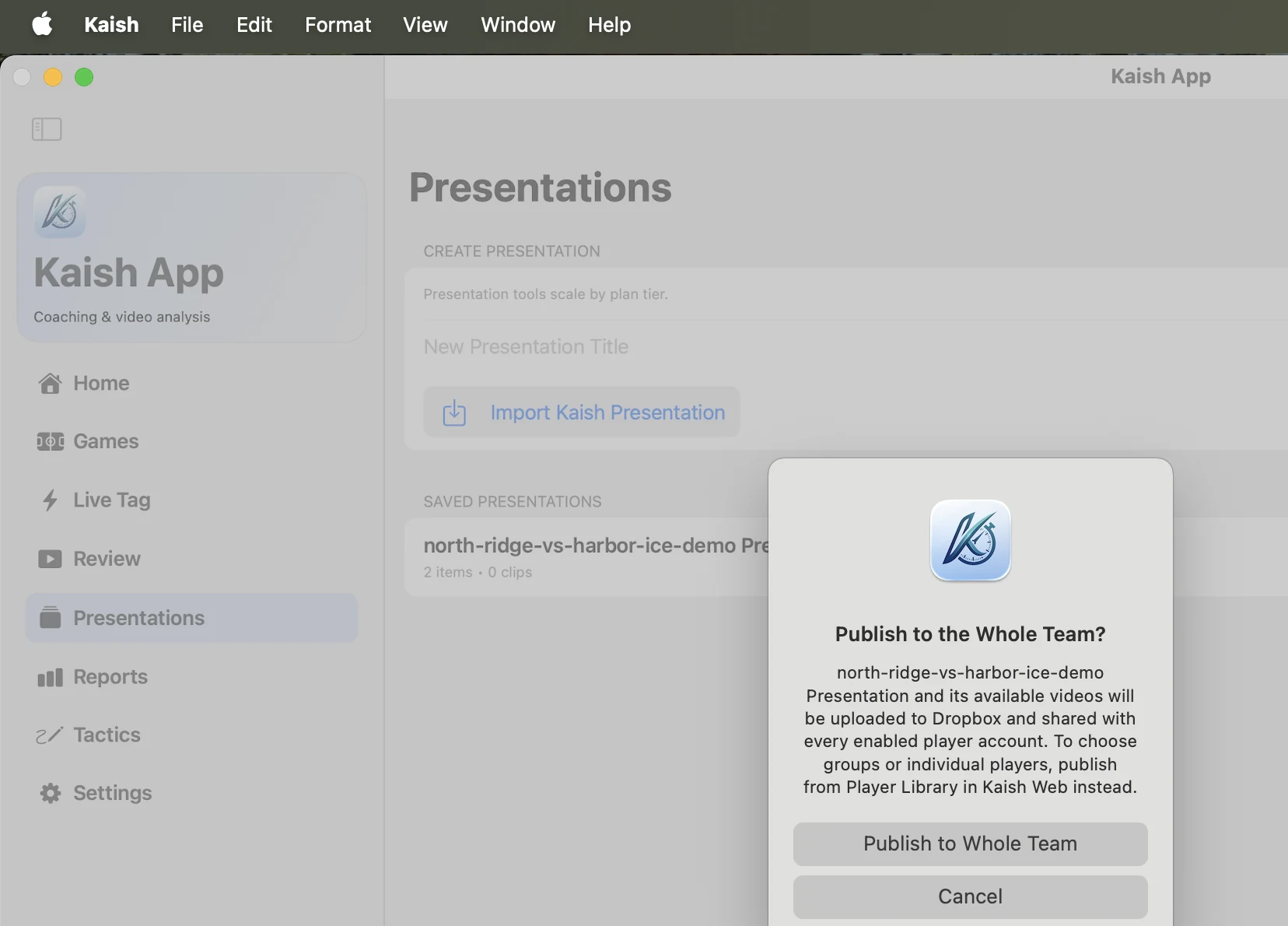Click the 'Kaish App' window title

[x=1160, y=76]
